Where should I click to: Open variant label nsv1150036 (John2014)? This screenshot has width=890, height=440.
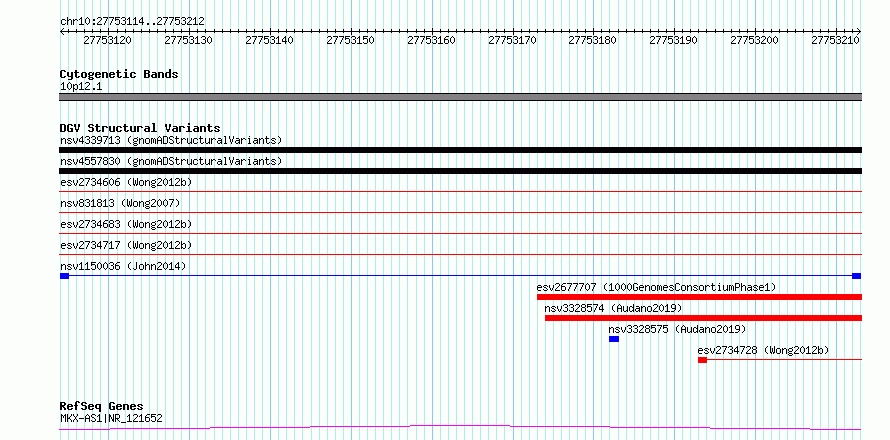(123, 266)
